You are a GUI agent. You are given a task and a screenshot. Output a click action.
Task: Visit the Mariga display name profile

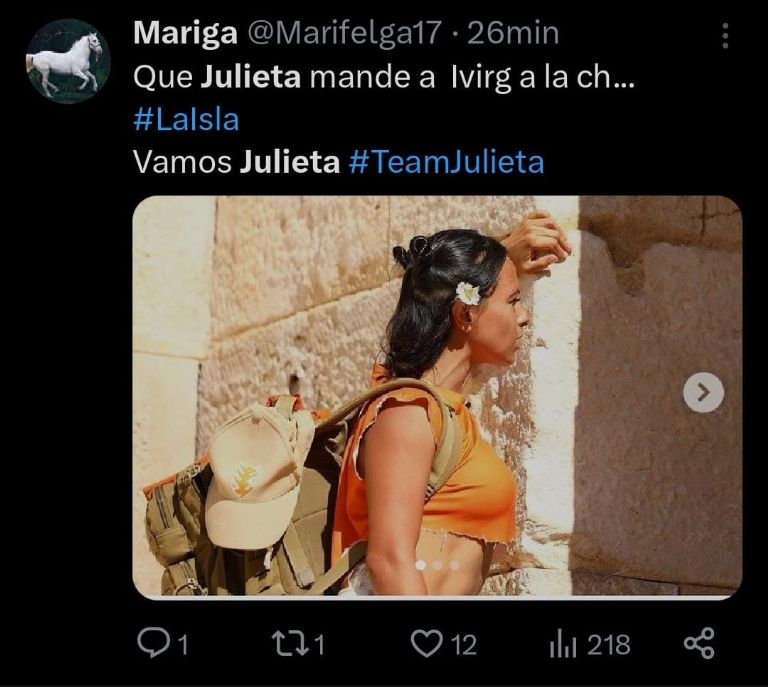tap(185, 34)
